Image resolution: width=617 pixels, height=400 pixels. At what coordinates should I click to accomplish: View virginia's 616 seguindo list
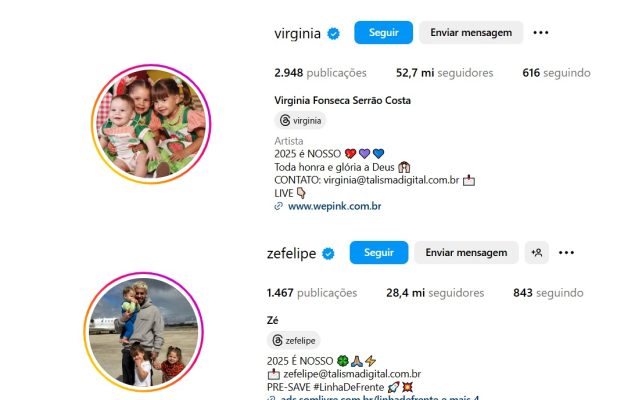(x=556, y=73)
